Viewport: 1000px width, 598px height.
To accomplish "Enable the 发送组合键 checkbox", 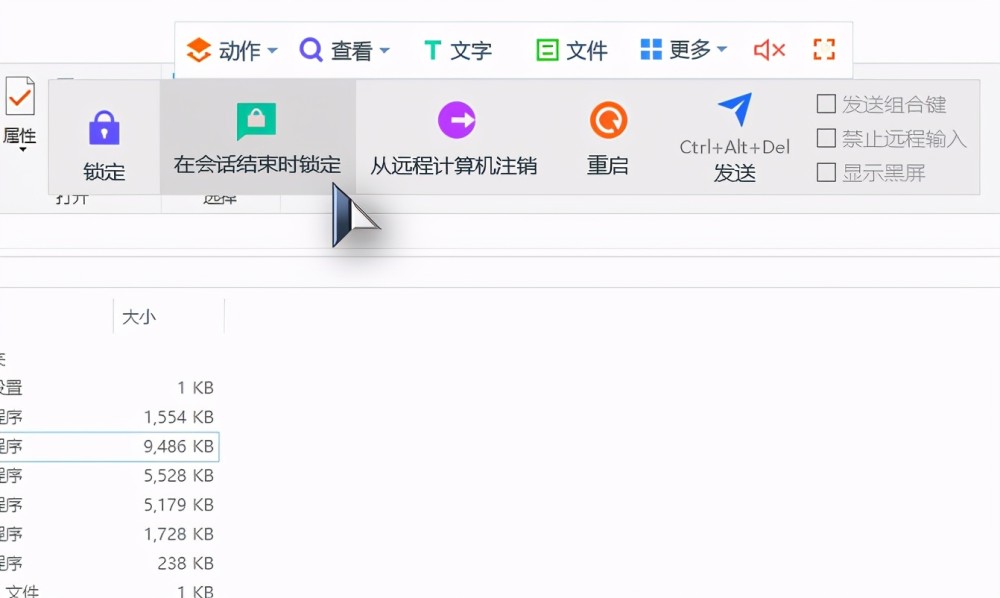I will click(x=826, y=104).
